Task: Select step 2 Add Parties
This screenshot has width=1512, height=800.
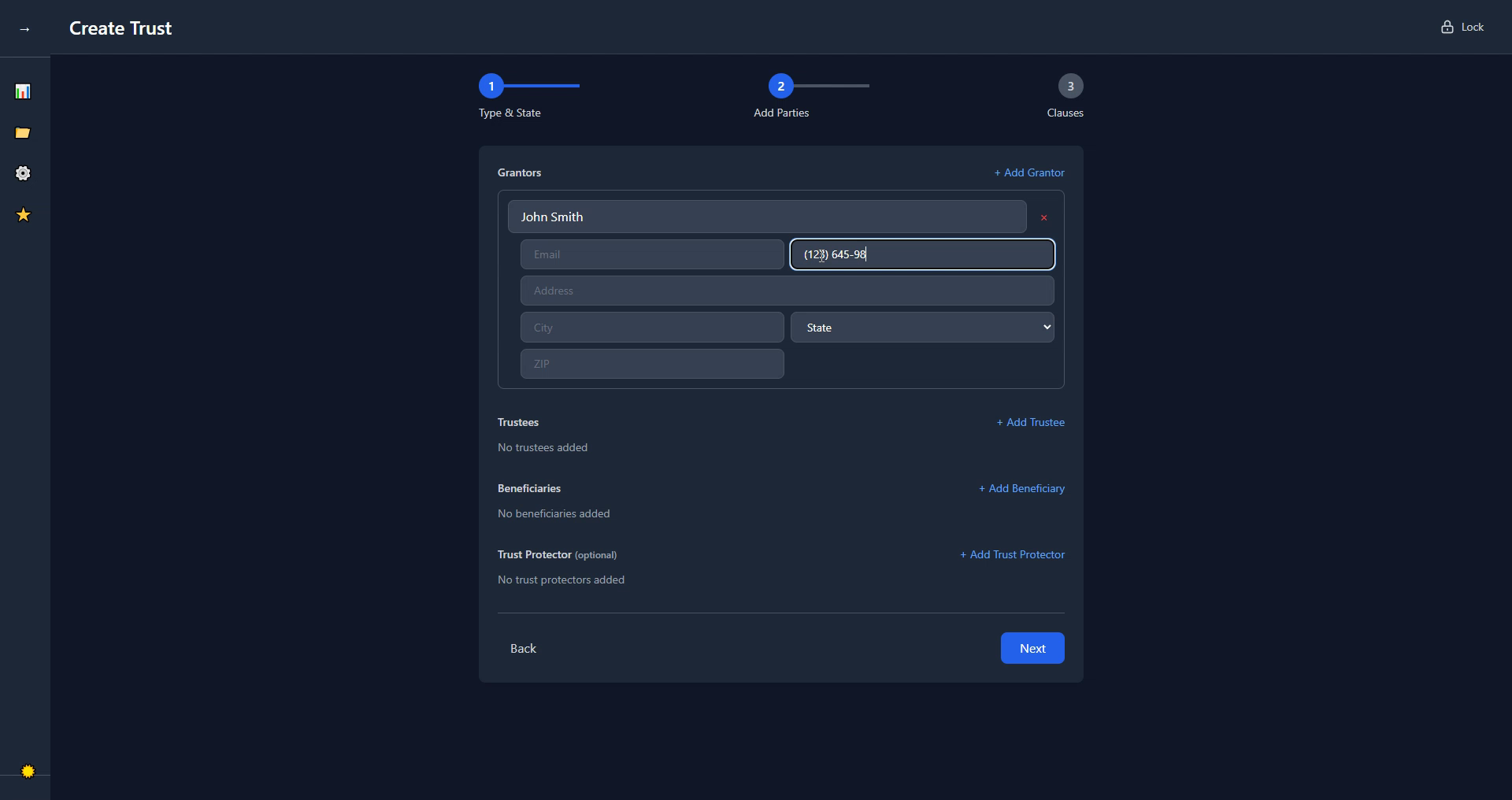Action: (x=781, y=86)
